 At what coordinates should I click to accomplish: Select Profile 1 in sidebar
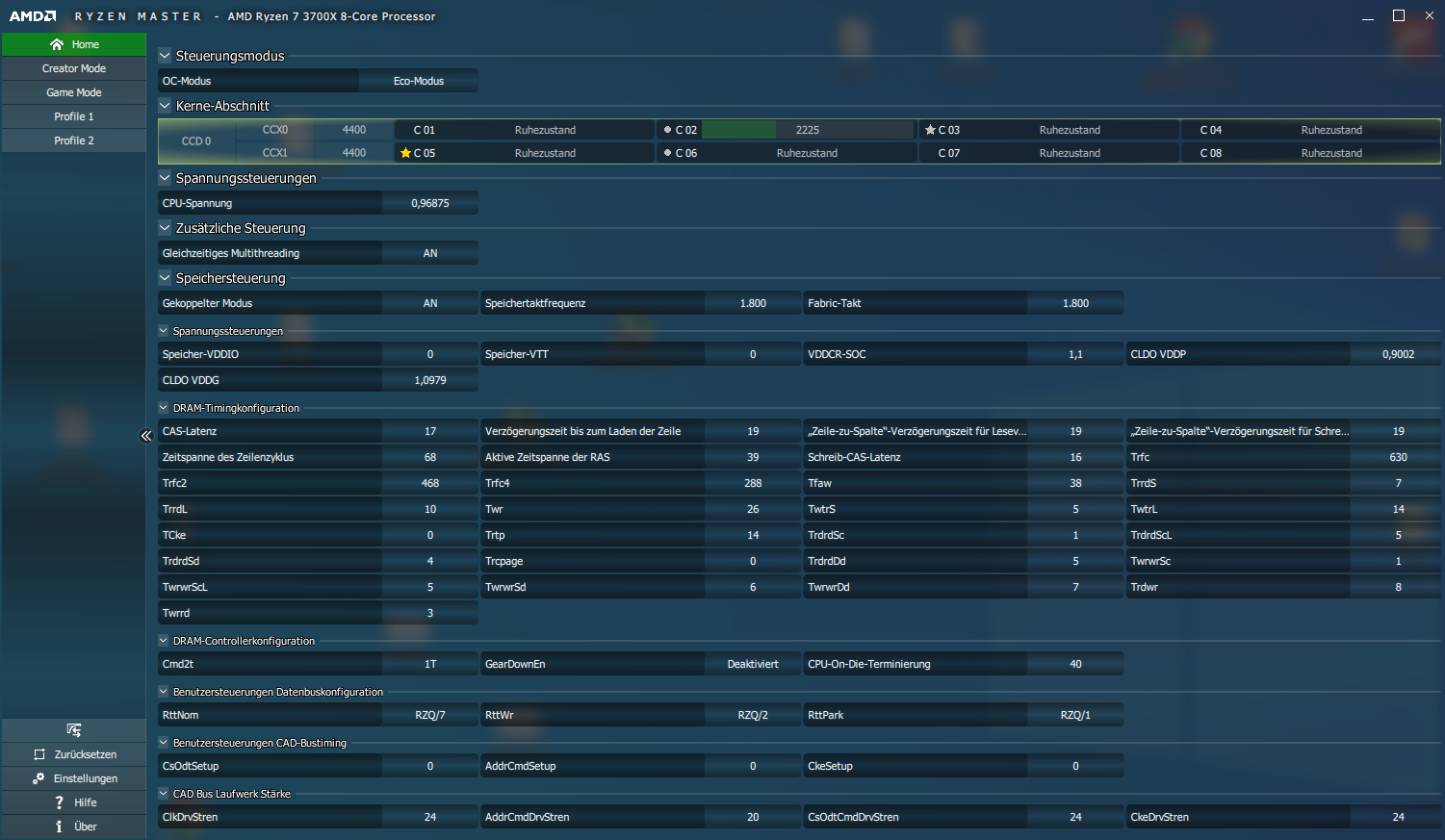[x=74, y=116]
